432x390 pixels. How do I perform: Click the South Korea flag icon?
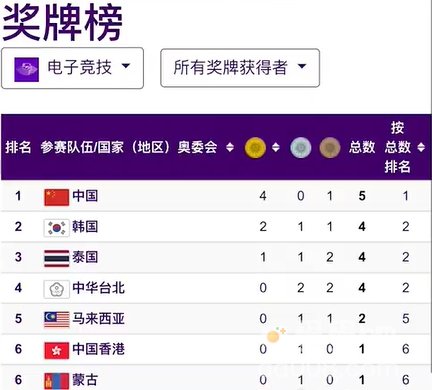tap(57, 228)
